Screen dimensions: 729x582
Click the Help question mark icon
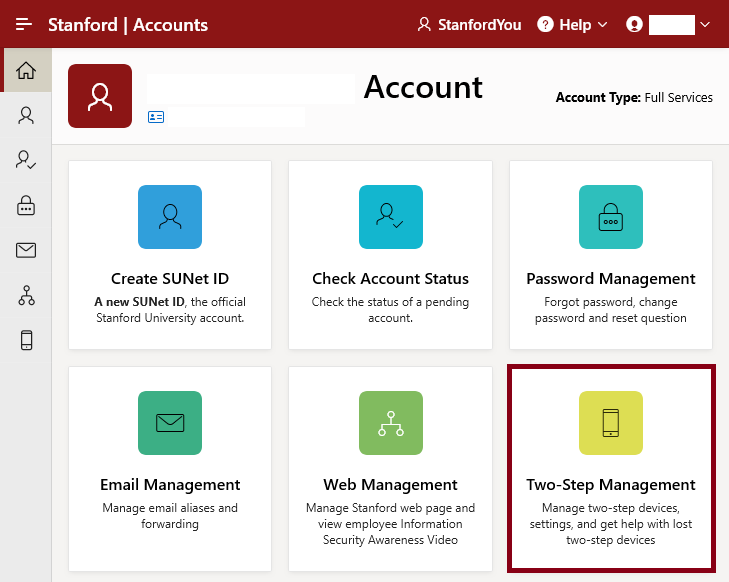point(545,24)
